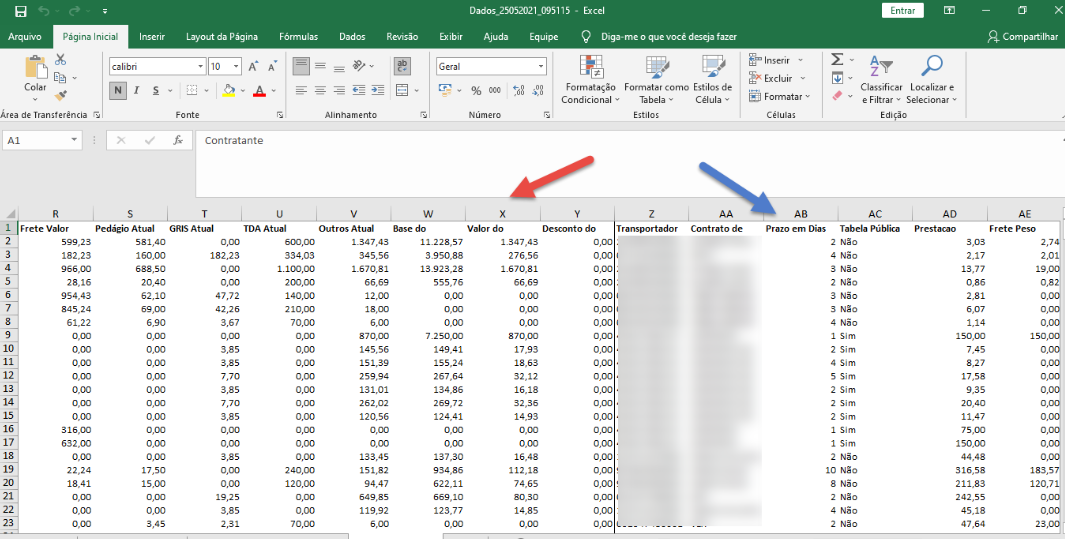Select column AB header
Screen dimensions: 1065x539
800,213
